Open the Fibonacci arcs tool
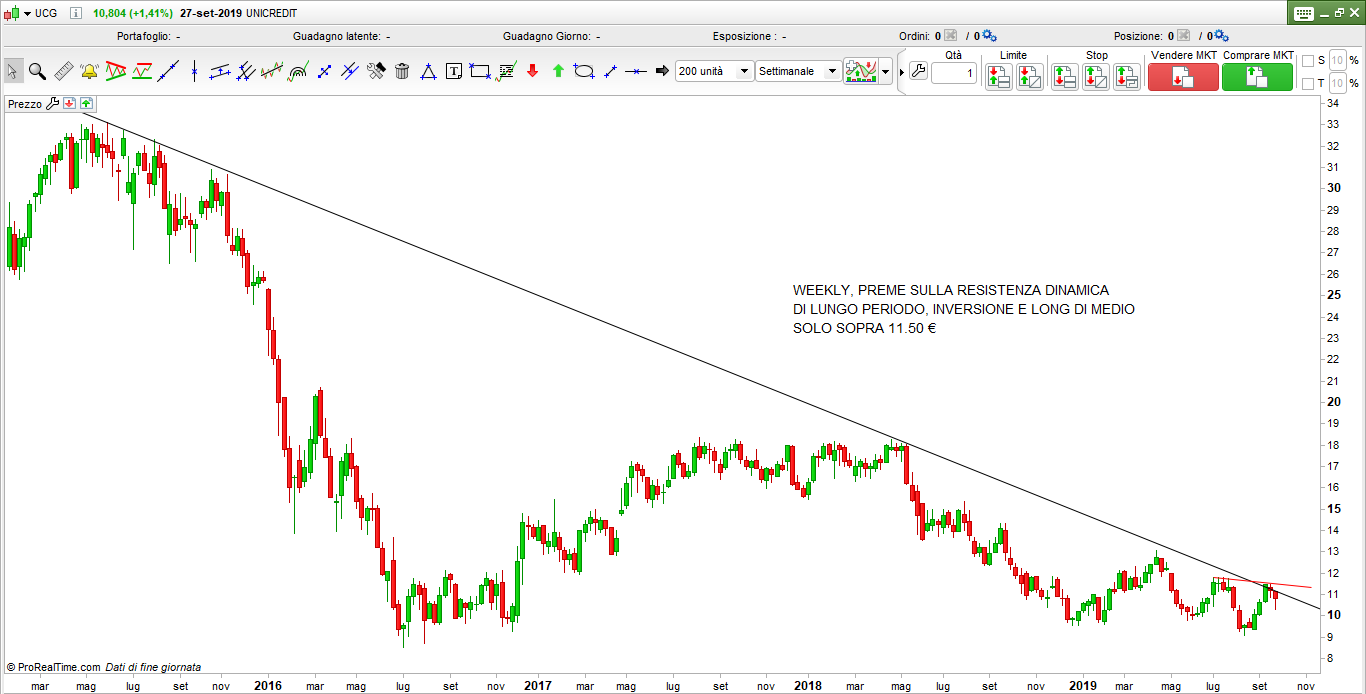This screenshot has width=1366, height=694. coord(298,71)
